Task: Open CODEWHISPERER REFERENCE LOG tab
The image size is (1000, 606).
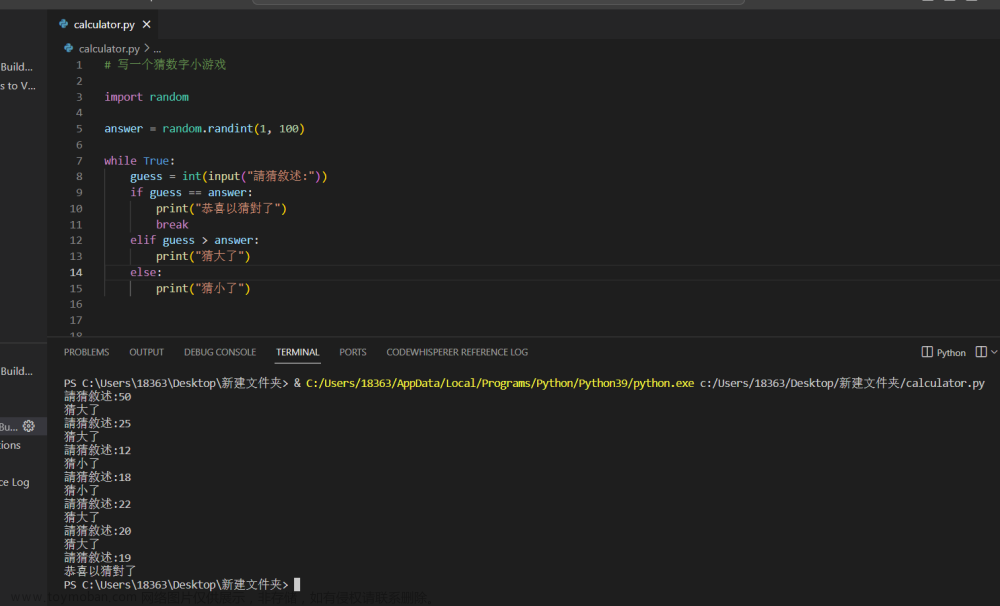Action: point(457,352)
